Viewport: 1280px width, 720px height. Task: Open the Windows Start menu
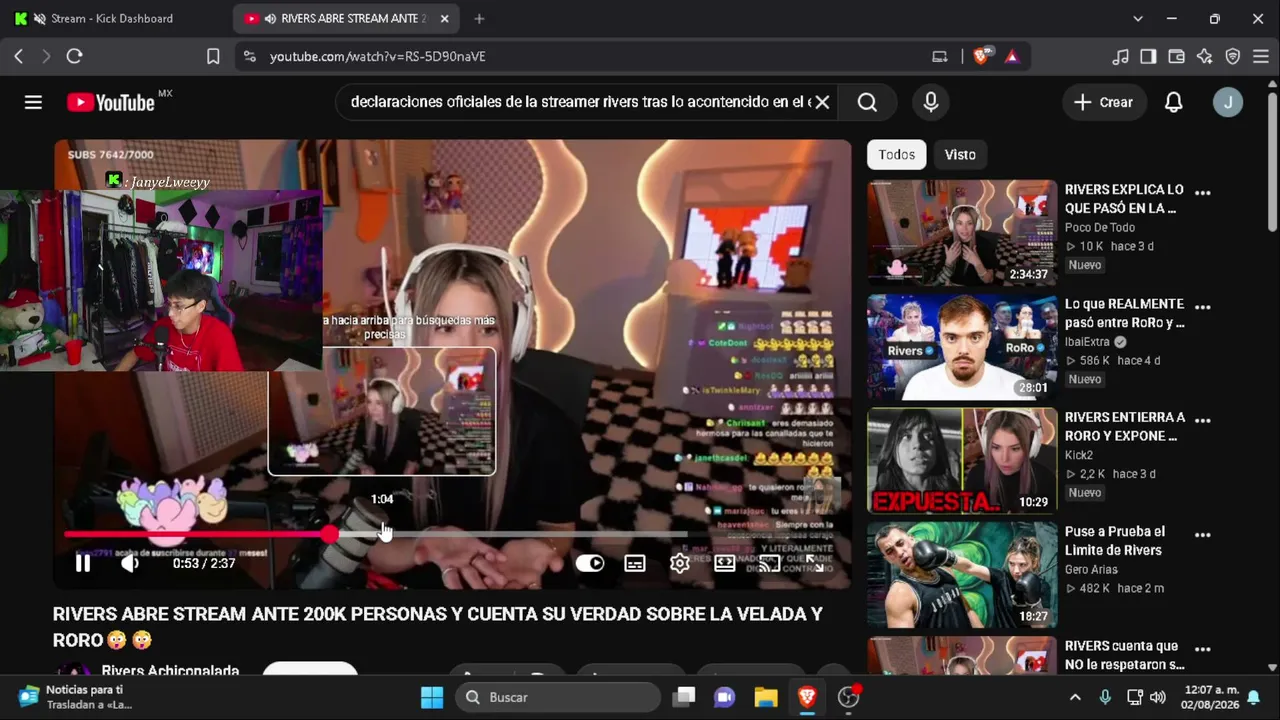[432, 697]
